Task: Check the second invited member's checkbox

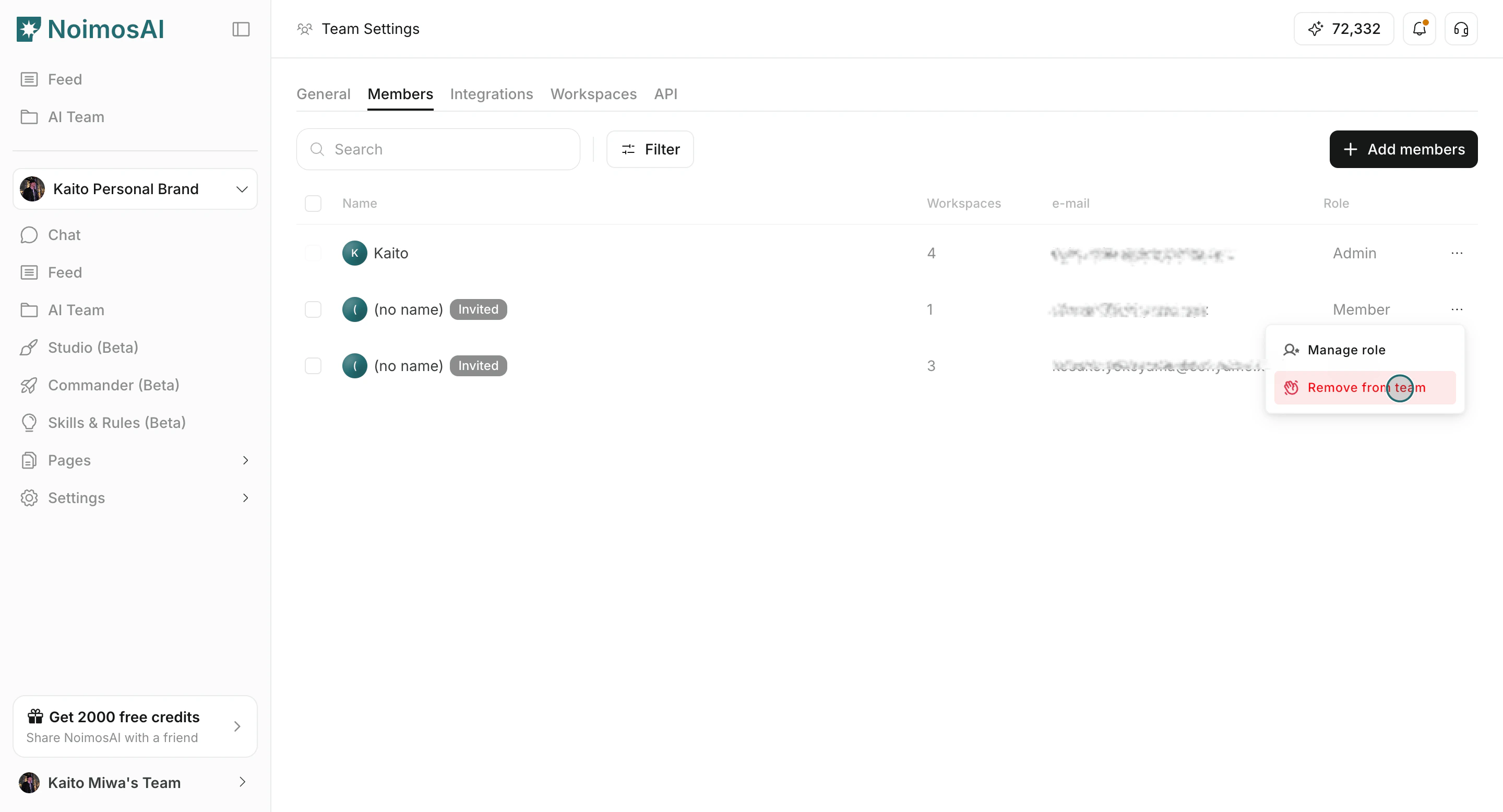Action: coord(313,366)
